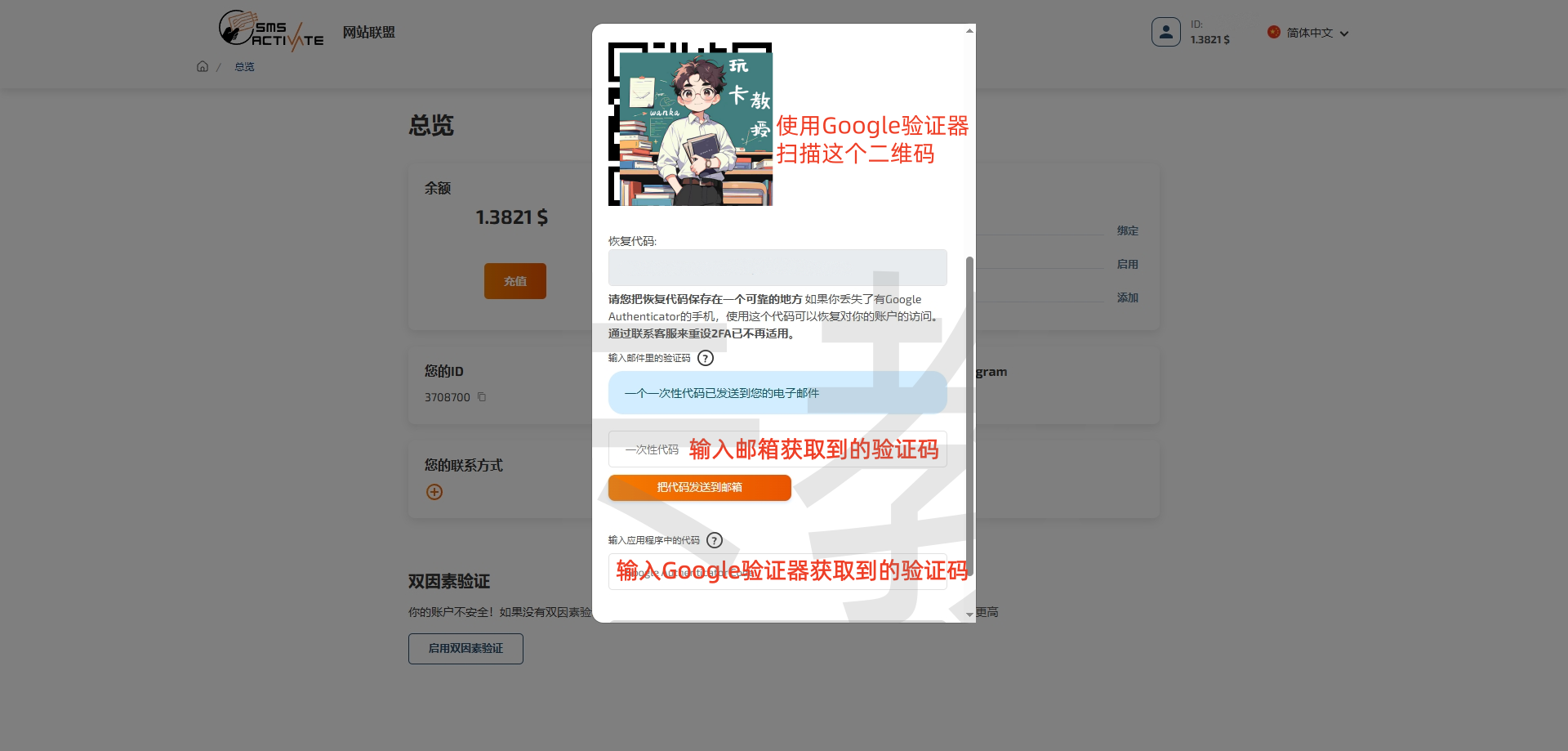
Task: Click the 绑定 link
Action: [1128, 230]
